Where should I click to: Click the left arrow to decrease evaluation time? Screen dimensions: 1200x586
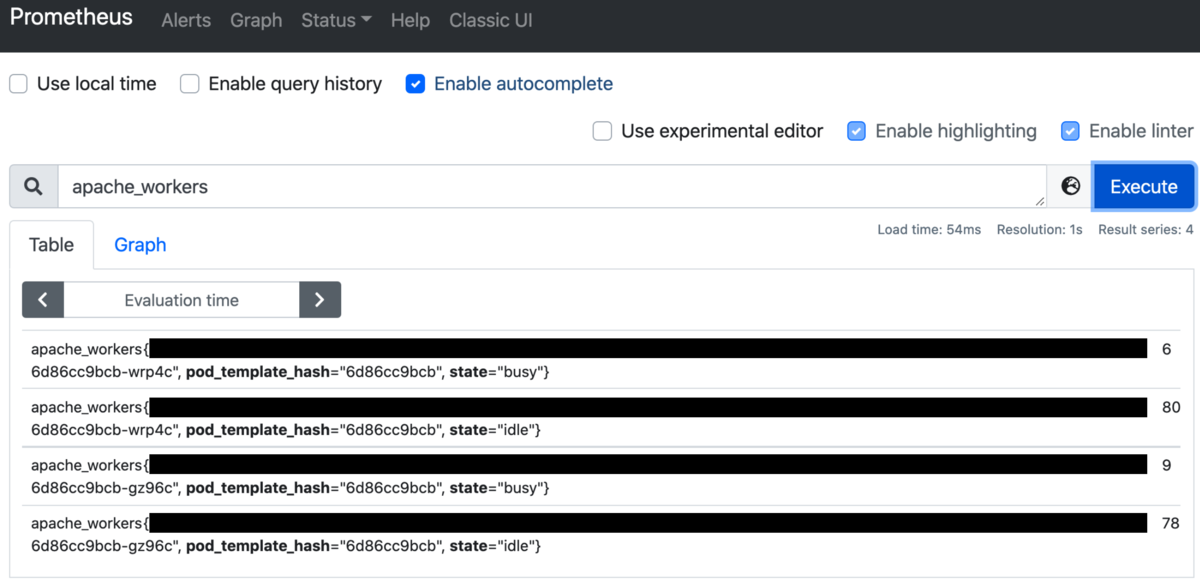coord(42,299)
